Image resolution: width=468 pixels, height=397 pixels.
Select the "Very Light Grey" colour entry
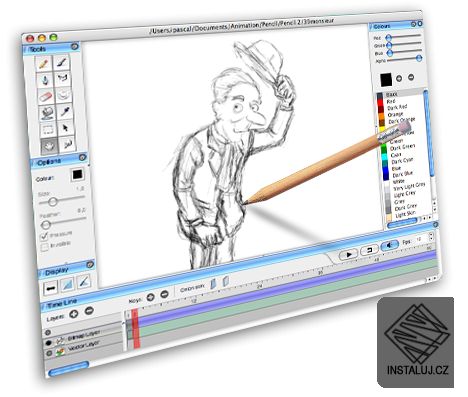(409, 187)
